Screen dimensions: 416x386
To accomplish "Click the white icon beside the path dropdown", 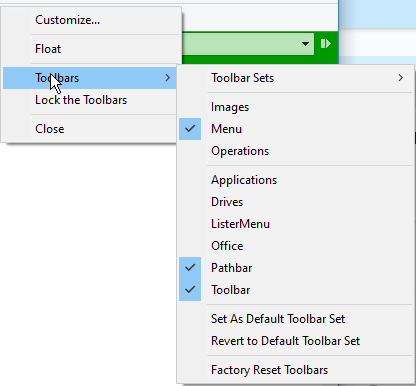I will (x=326, y=44).
